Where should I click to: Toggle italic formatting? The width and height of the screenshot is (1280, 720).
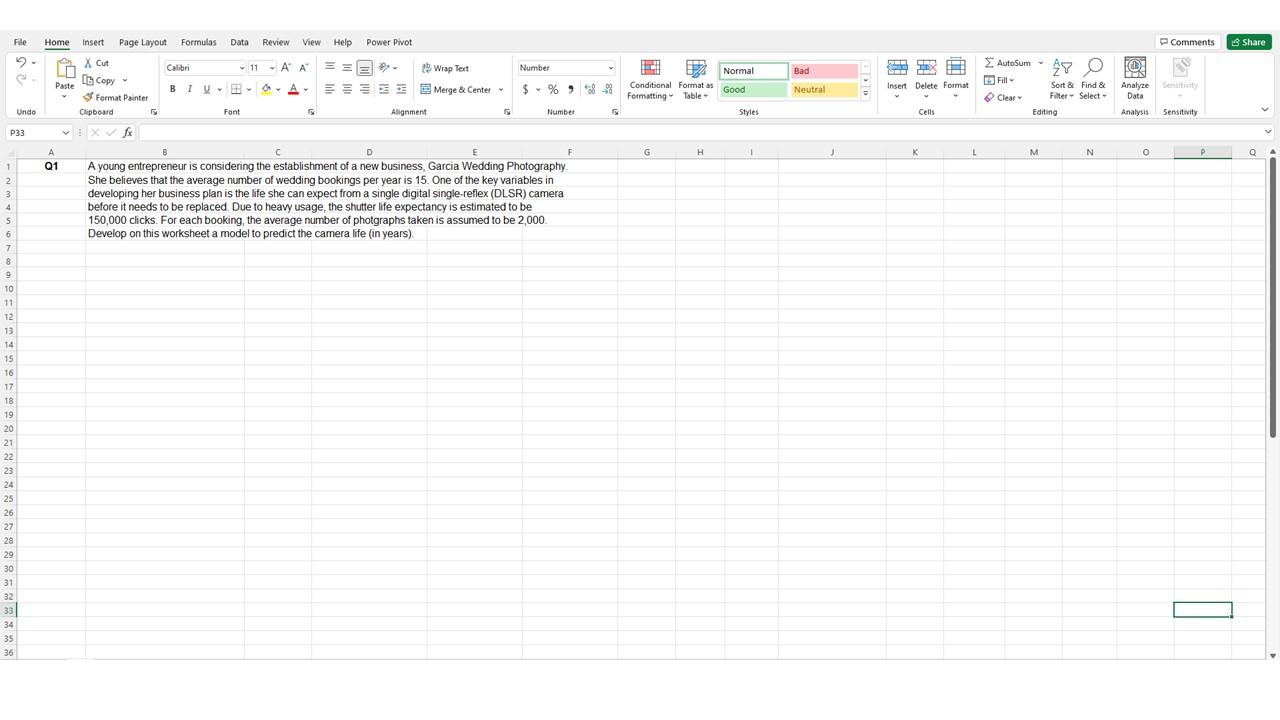pos(190,89)
